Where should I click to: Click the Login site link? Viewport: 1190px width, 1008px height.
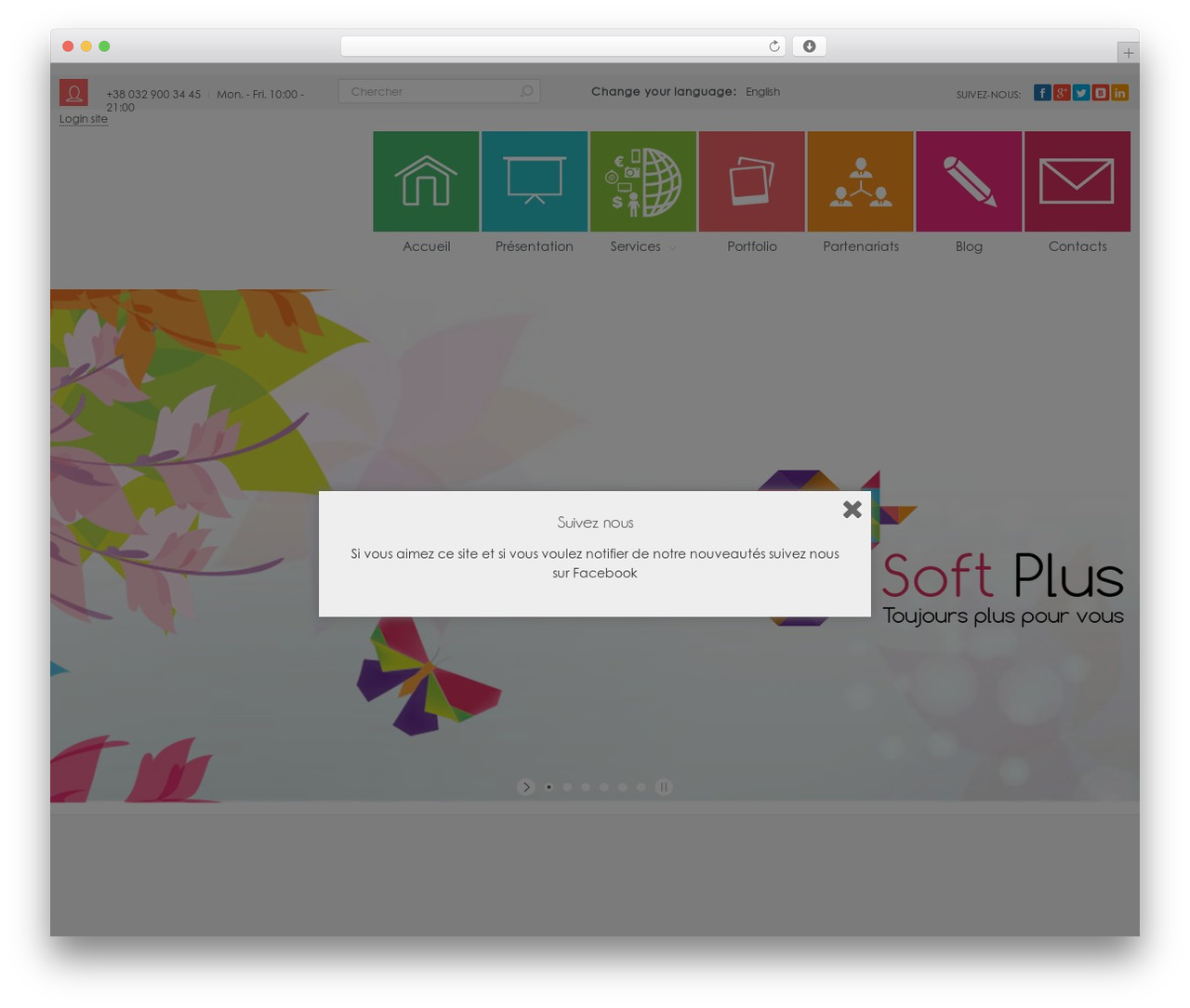(84, 119)
